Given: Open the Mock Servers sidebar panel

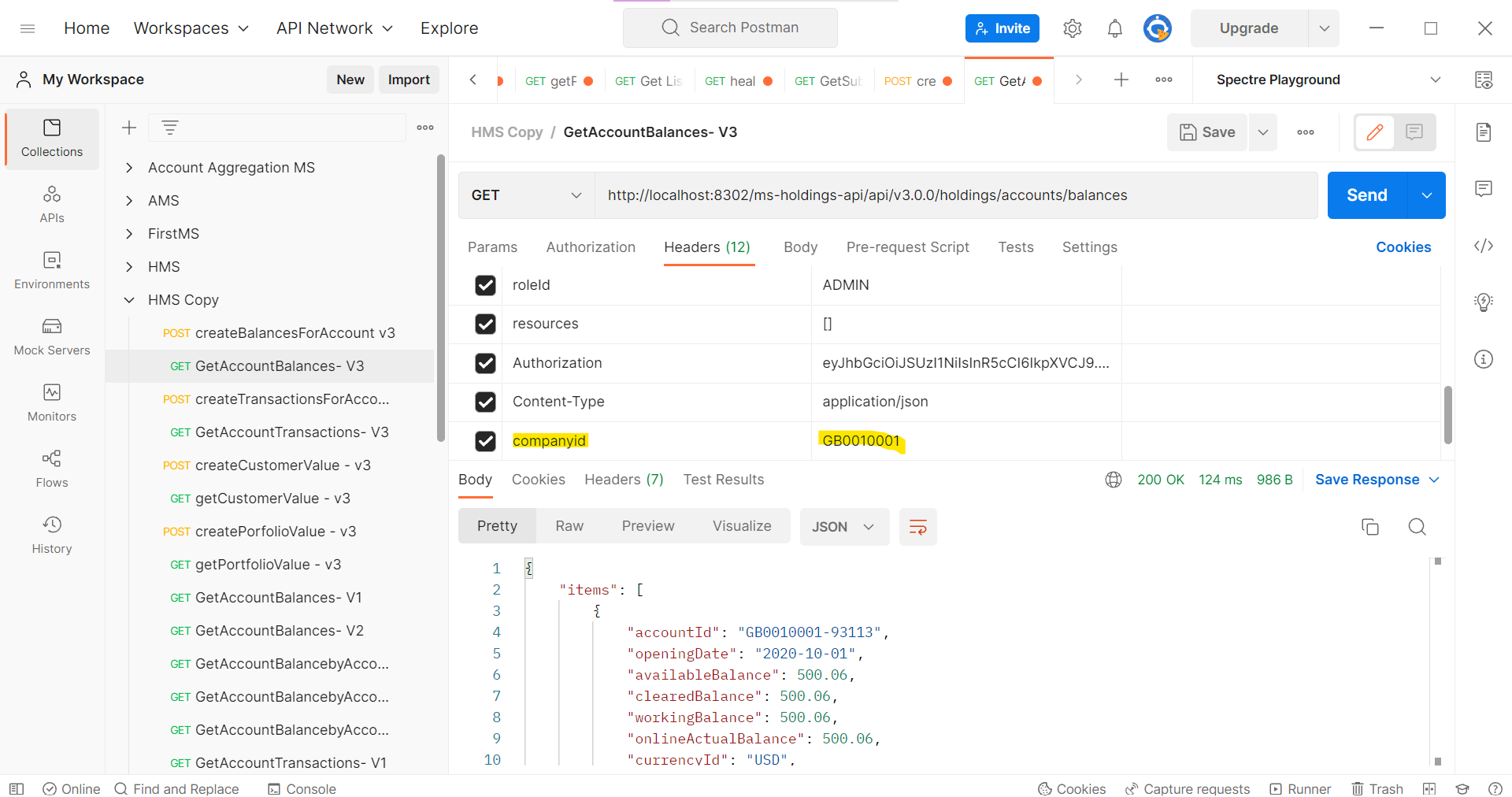Looking at the screenshot, I should click(x=52, y=336).
